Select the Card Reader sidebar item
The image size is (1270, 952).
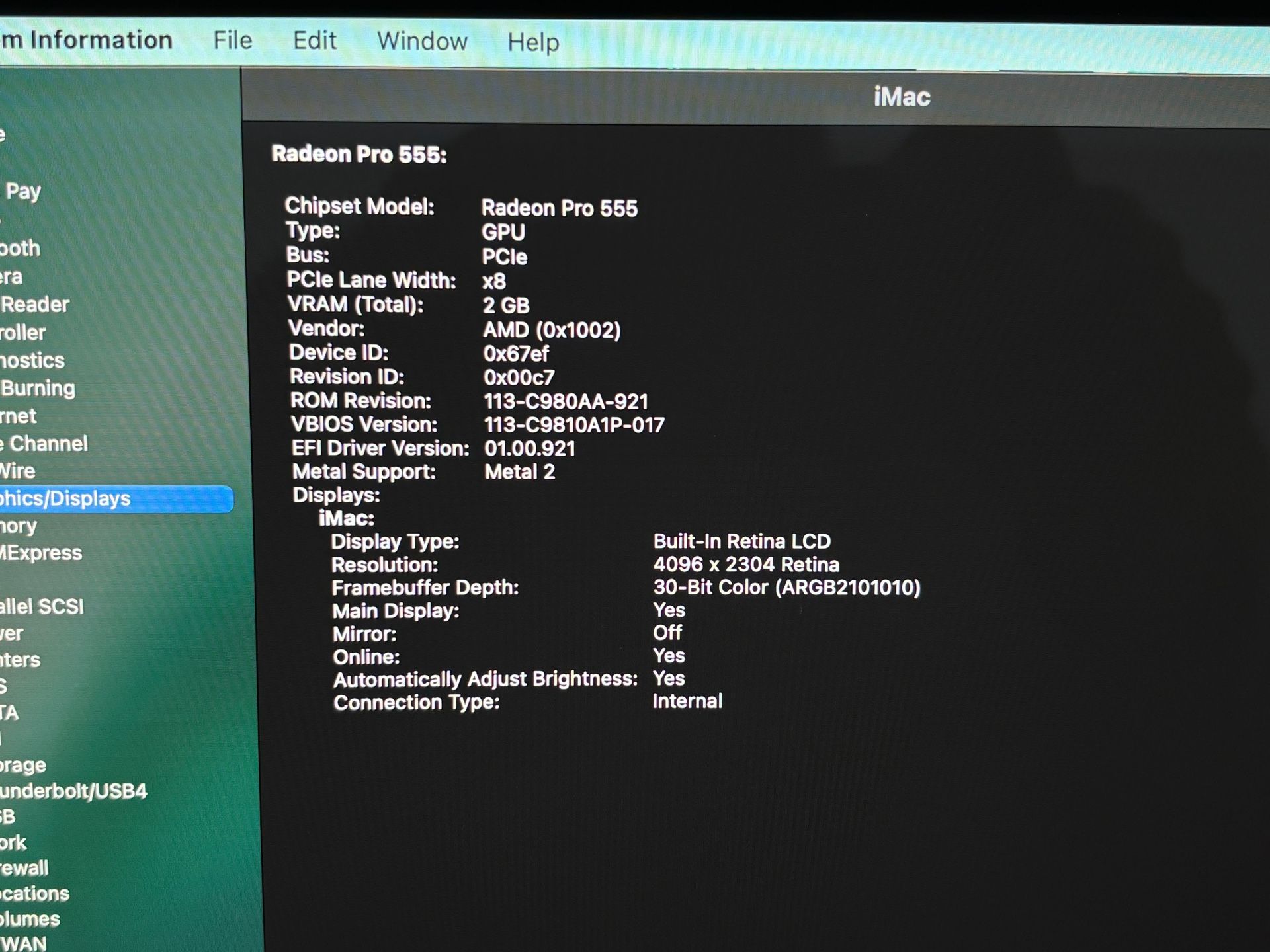[34, 305]
